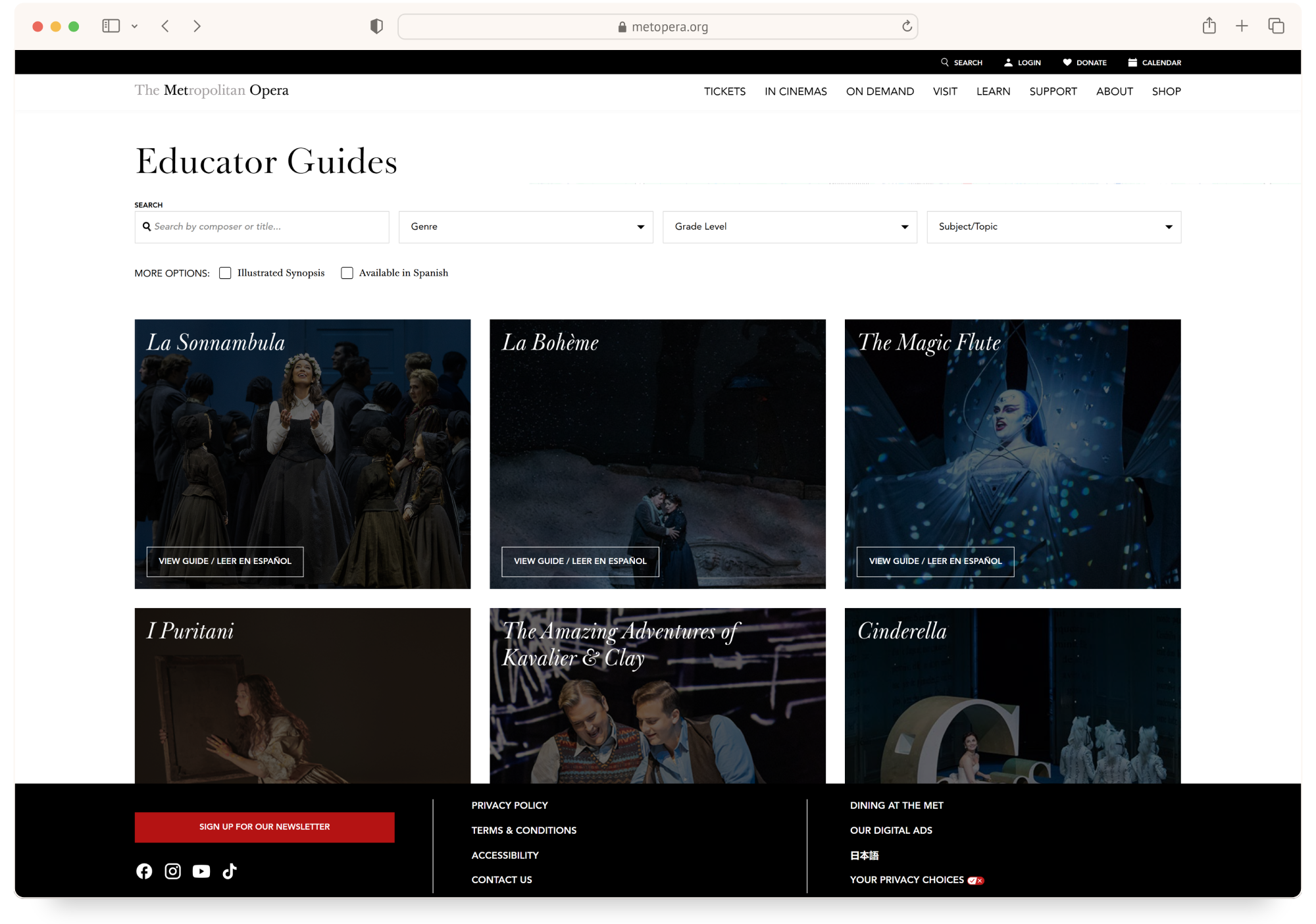Go back with the browser back arrow
The image size is (1316, 924).
pyautogui.click(x=165, y=26)
